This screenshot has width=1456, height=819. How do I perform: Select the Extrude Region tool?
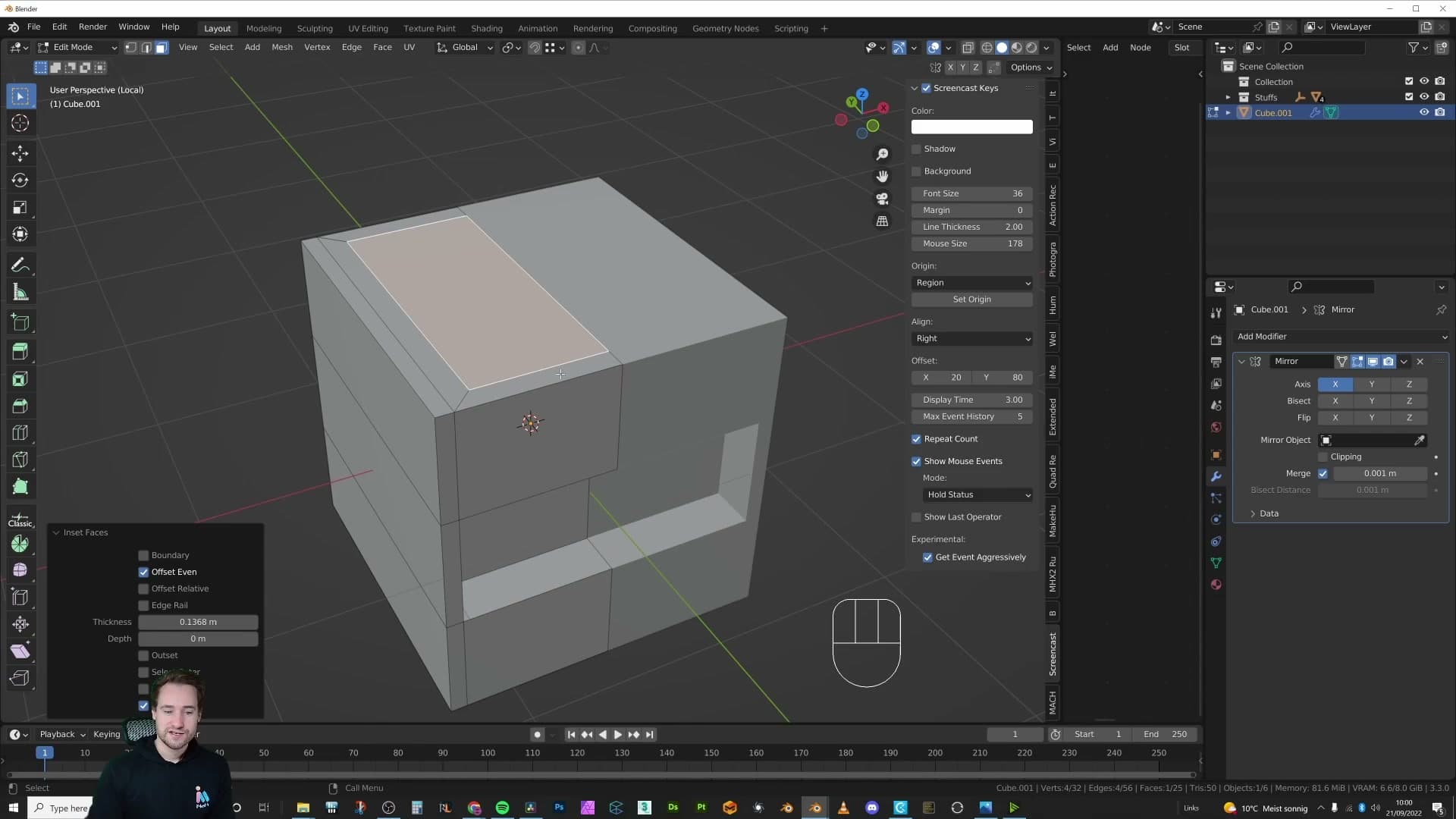point(20,352)
